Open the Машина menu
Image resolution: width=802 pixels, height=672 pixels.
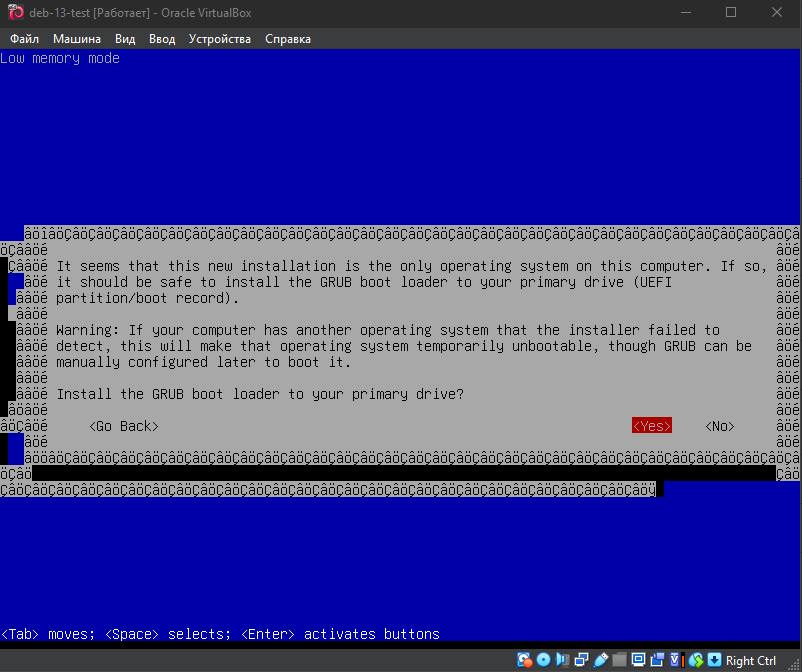coord(77,39)
